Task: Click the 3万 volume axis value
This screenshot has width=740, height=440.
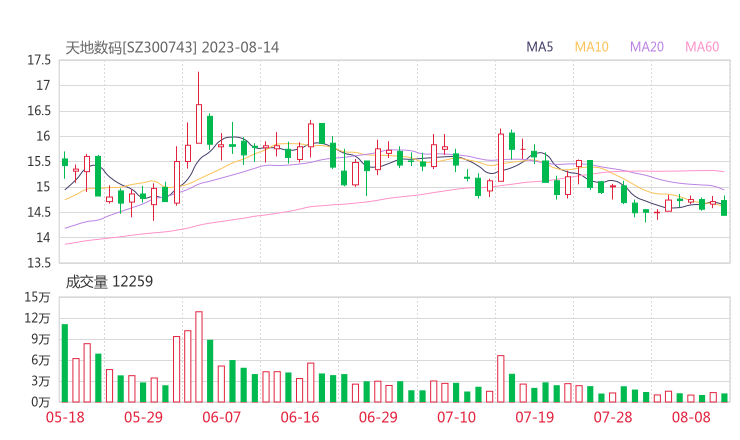Action: [41, 381]
